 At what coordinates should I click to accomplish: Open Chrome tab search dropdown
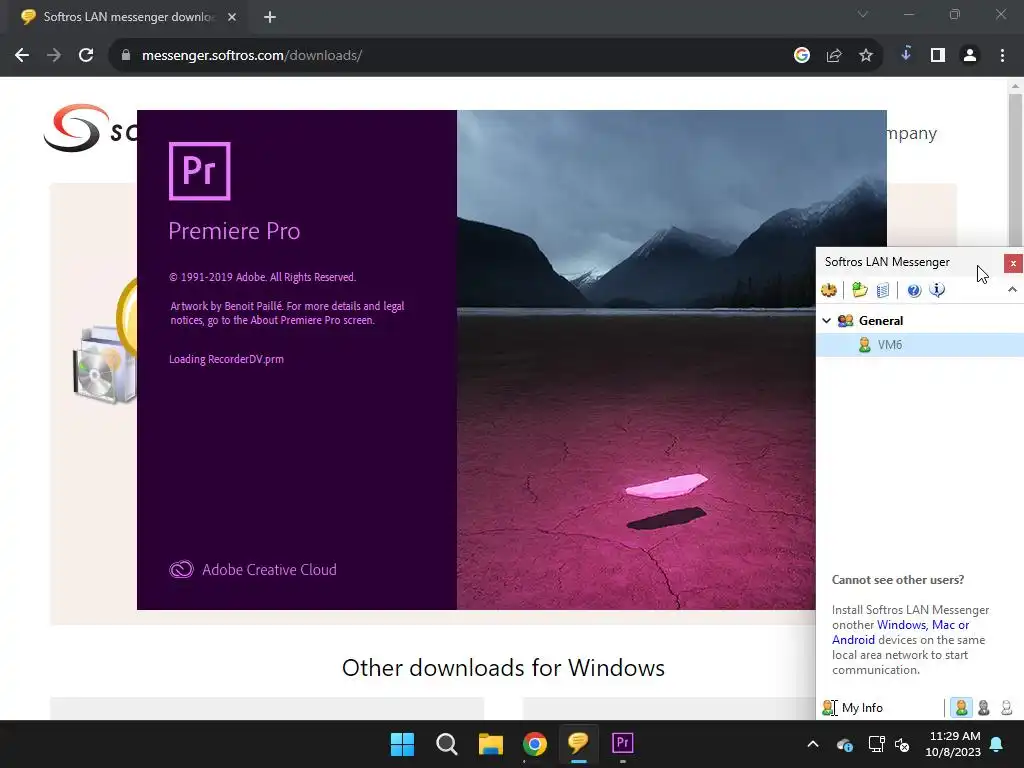863,14
